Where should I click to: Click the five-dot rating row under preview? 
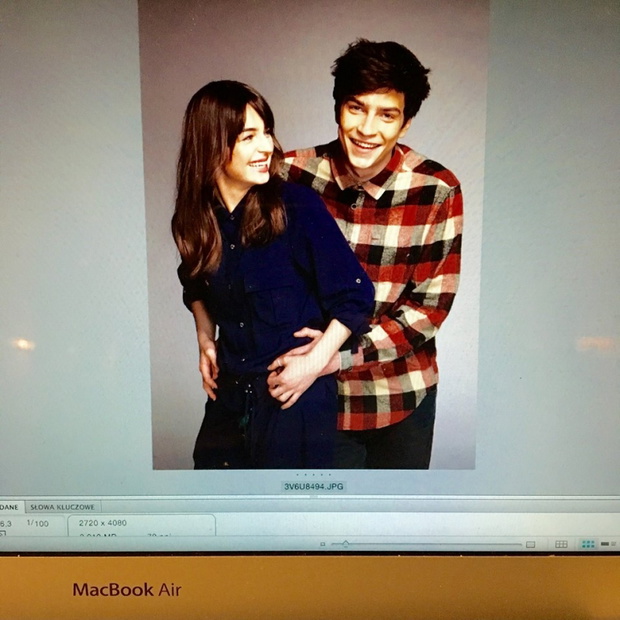(313, 474)
